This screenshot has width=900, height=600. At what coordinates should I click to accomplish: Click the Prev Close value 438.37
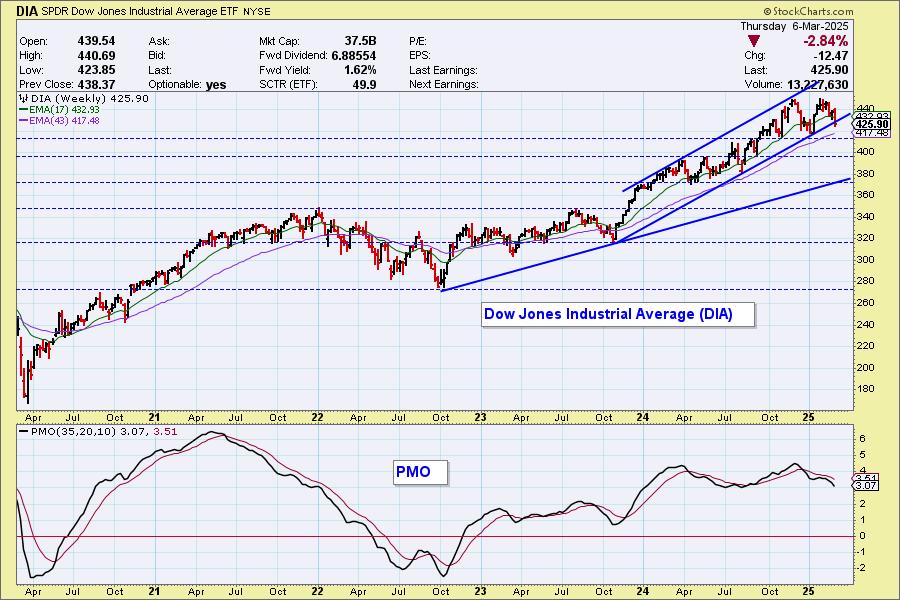(x=96, y=84)
